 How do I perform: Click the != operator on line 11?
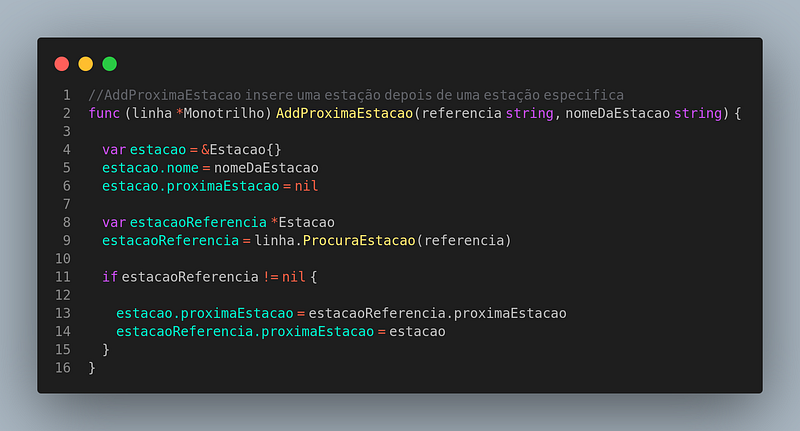[x=271, y=277]
